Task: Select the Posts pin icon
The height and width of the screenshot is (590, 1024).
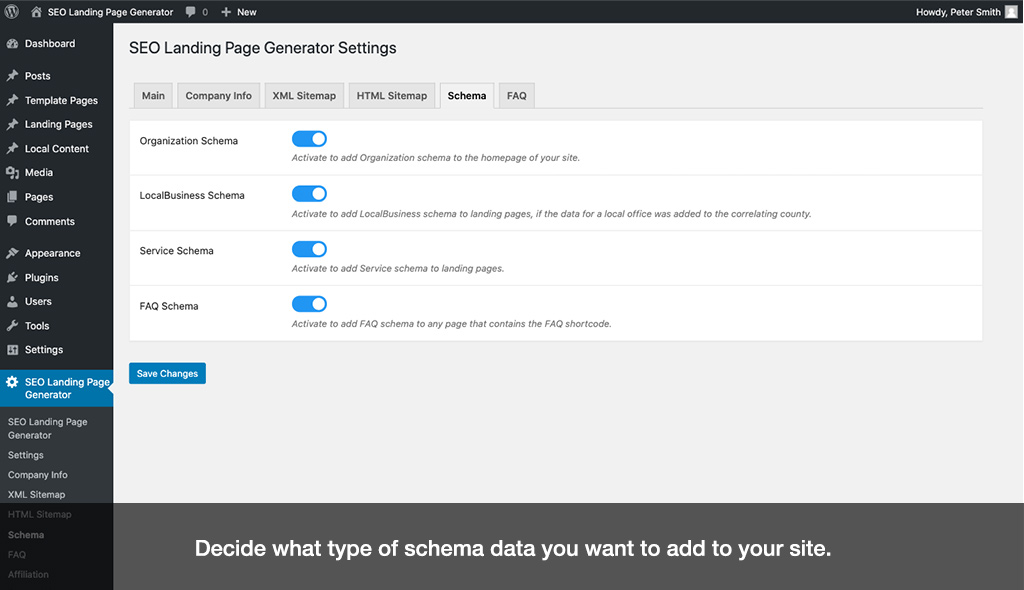Action: coord(17,76)
